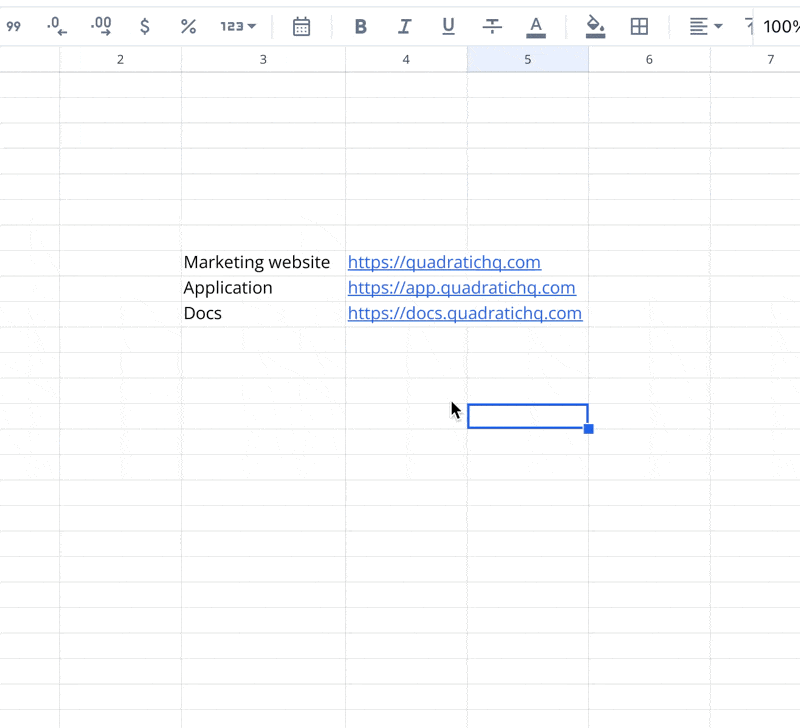This screenshot has height=728, width=800.
Task: Select column 7 header
Action: 756,59
